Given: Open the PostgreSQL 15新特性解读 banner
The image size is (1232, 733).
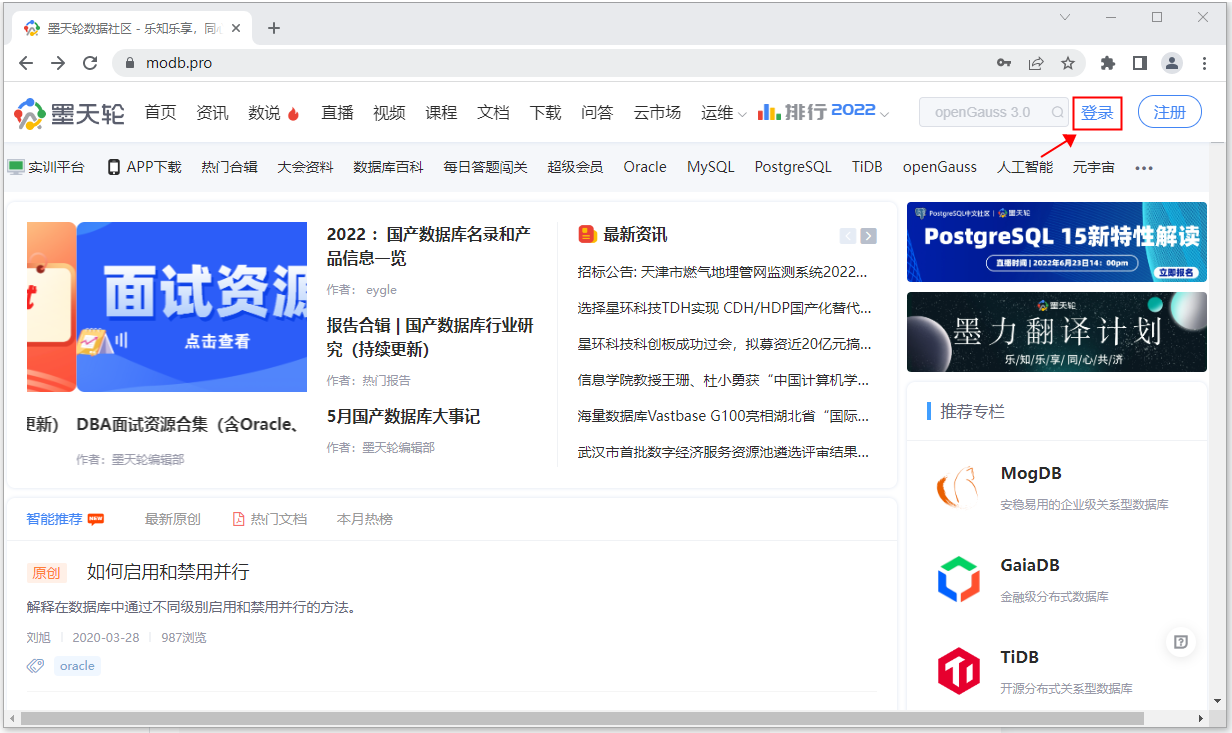Looking at the screenshot, I should point(1056,242).
